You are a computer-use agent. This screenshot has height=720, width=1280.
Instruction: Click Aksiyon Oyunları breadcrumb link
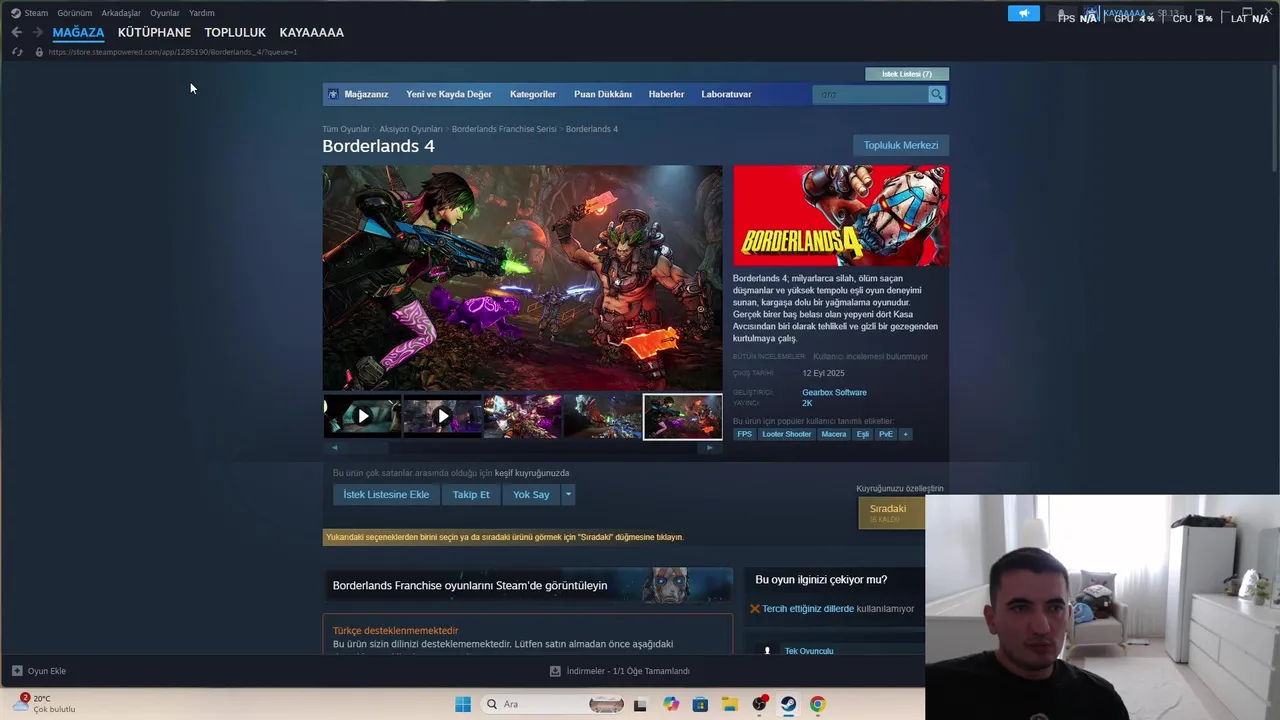[x=410, y=129]
